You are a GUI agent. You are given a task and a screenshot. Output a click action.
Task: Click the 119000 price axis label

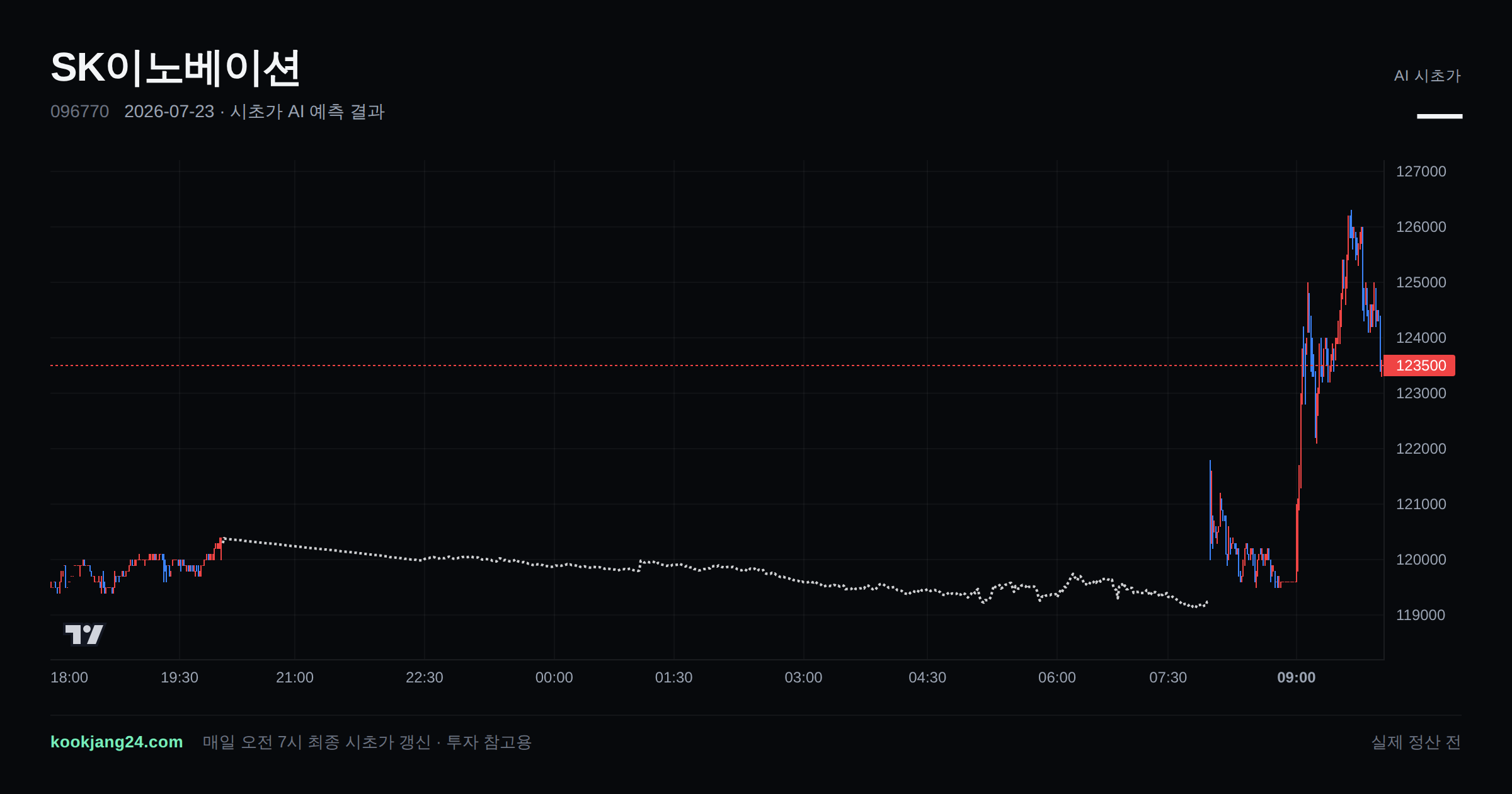tap(1421, 615)
